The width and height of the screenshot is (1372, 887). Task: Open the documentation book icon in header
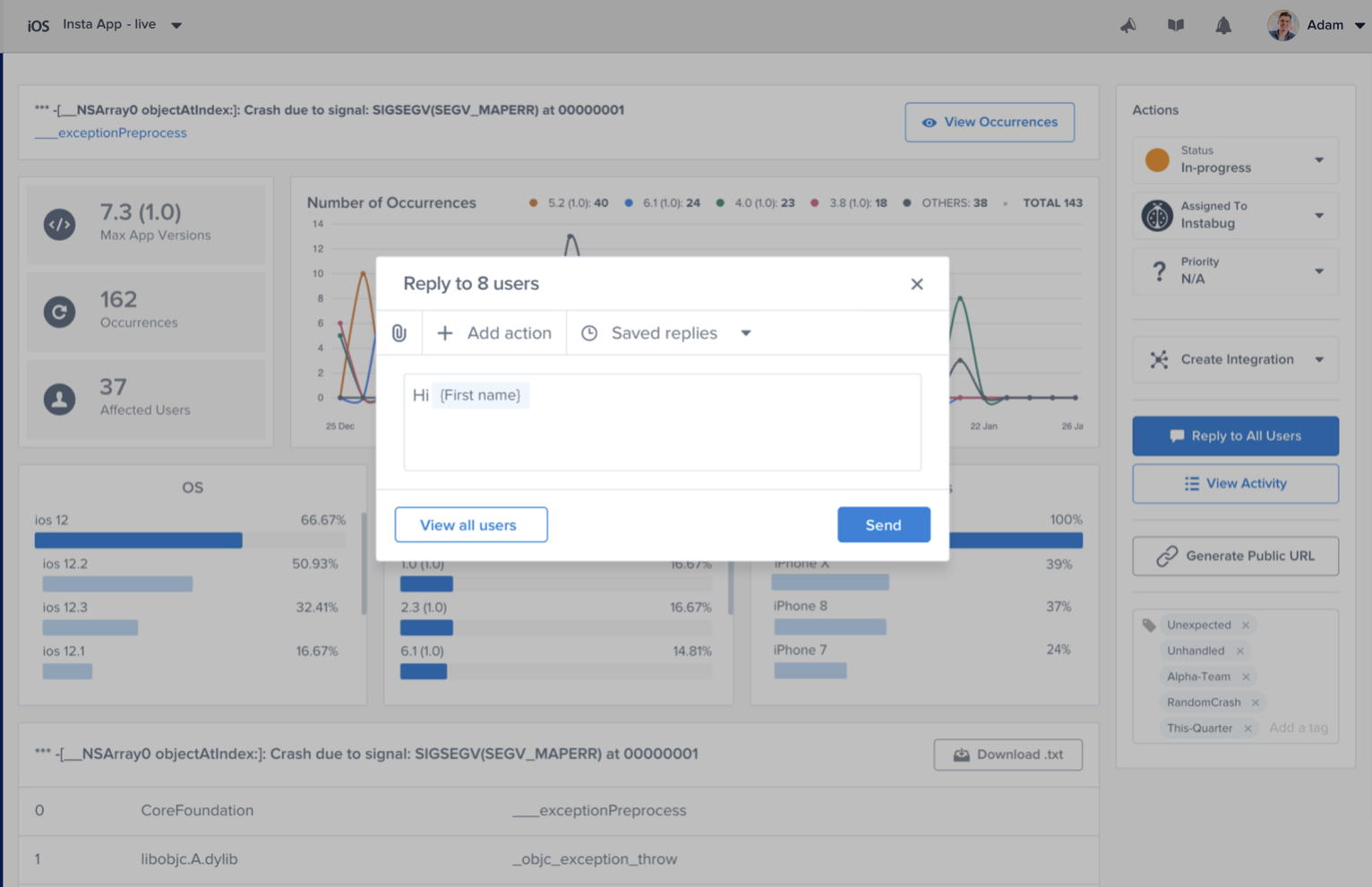(1176, 25)
